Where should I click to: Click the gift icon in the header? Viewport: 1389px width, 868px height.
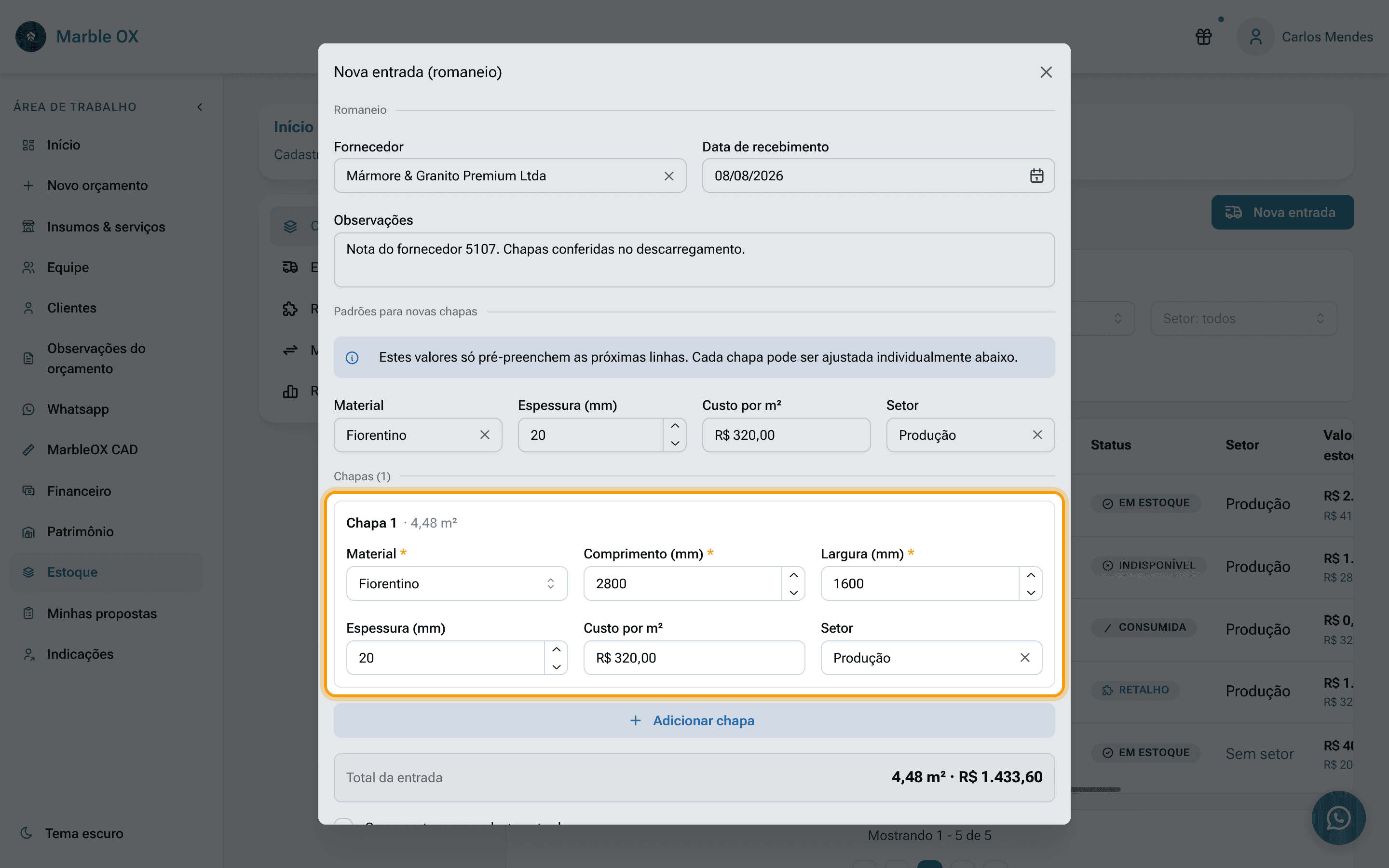pos(1204,37)
